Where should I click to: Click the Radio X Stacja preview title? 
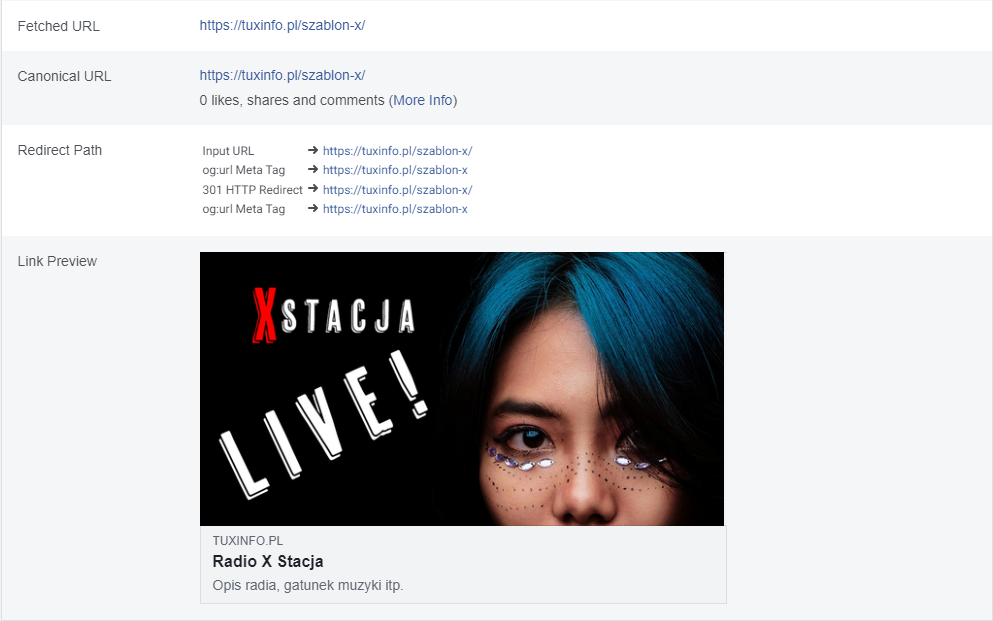pos(268,561)
